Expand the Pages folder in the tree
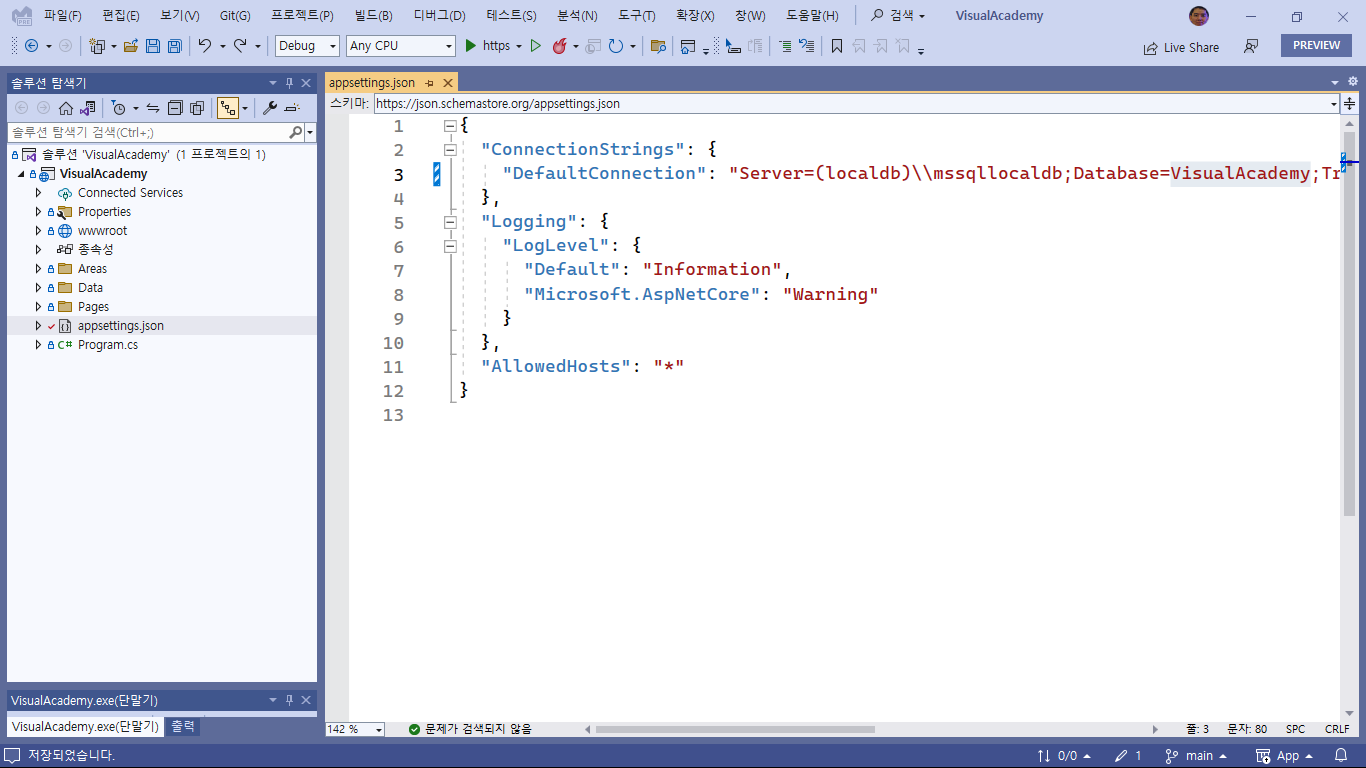The height and width of the screenshot is (768, 1366). [39, 307]
